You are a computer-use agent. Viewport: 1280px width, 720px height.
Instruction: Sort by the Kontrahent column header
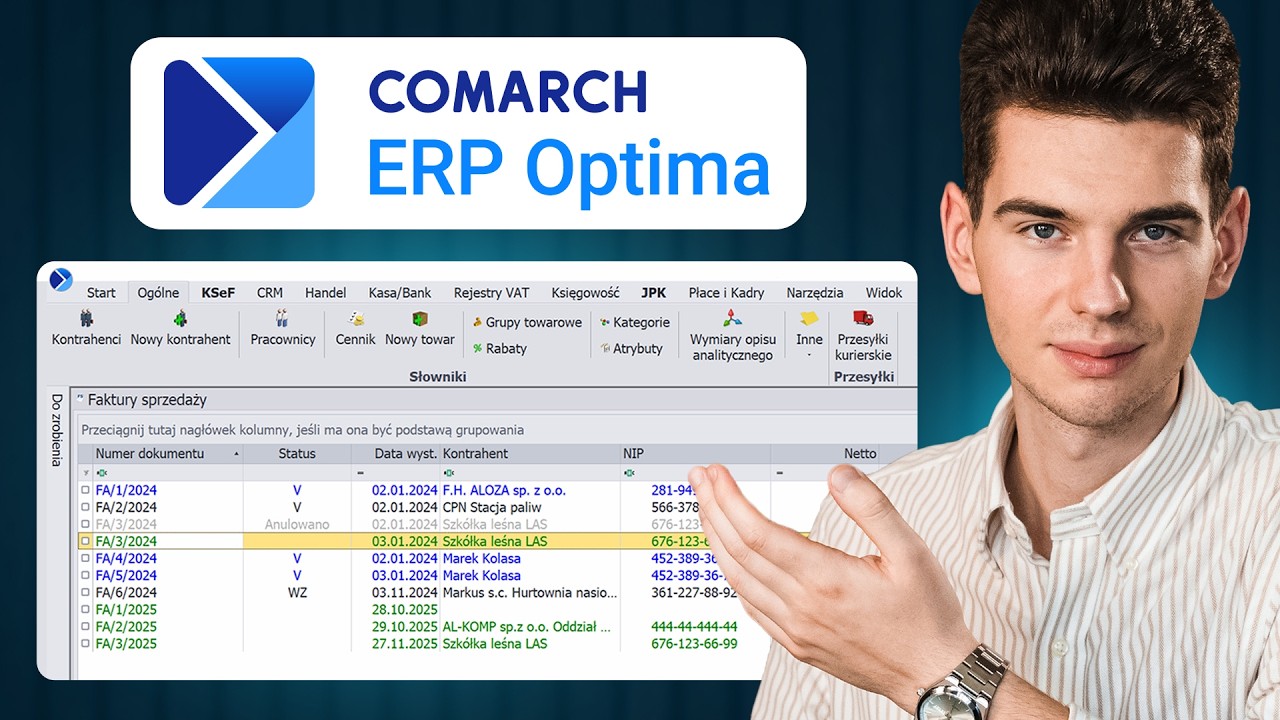pos(530,454)
